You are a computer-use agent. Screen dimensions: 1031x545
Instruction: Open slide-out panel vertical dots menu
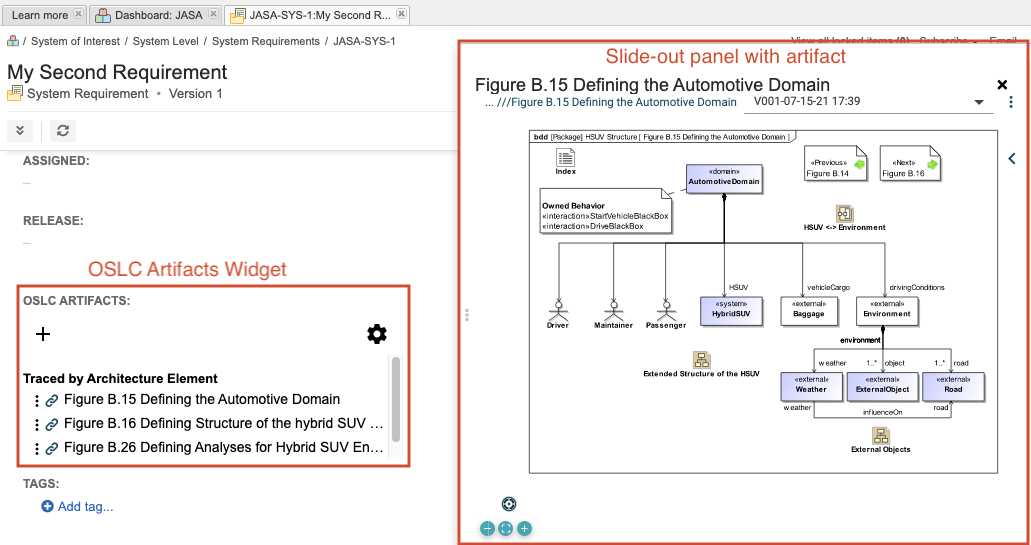click(1011, 102)
